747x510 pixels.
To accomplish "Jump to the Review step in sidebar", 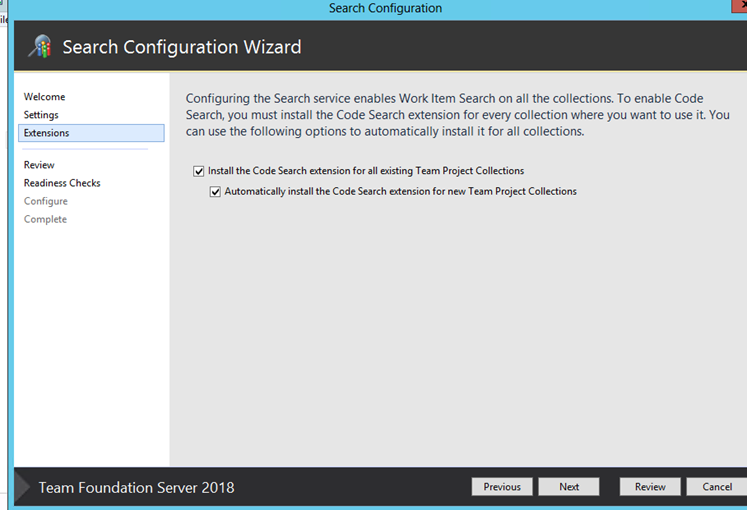I will [39, 165].
